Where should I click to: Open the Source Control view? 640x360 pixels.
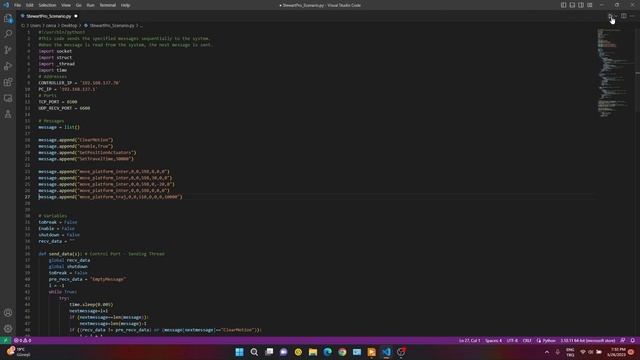[8, 50]
